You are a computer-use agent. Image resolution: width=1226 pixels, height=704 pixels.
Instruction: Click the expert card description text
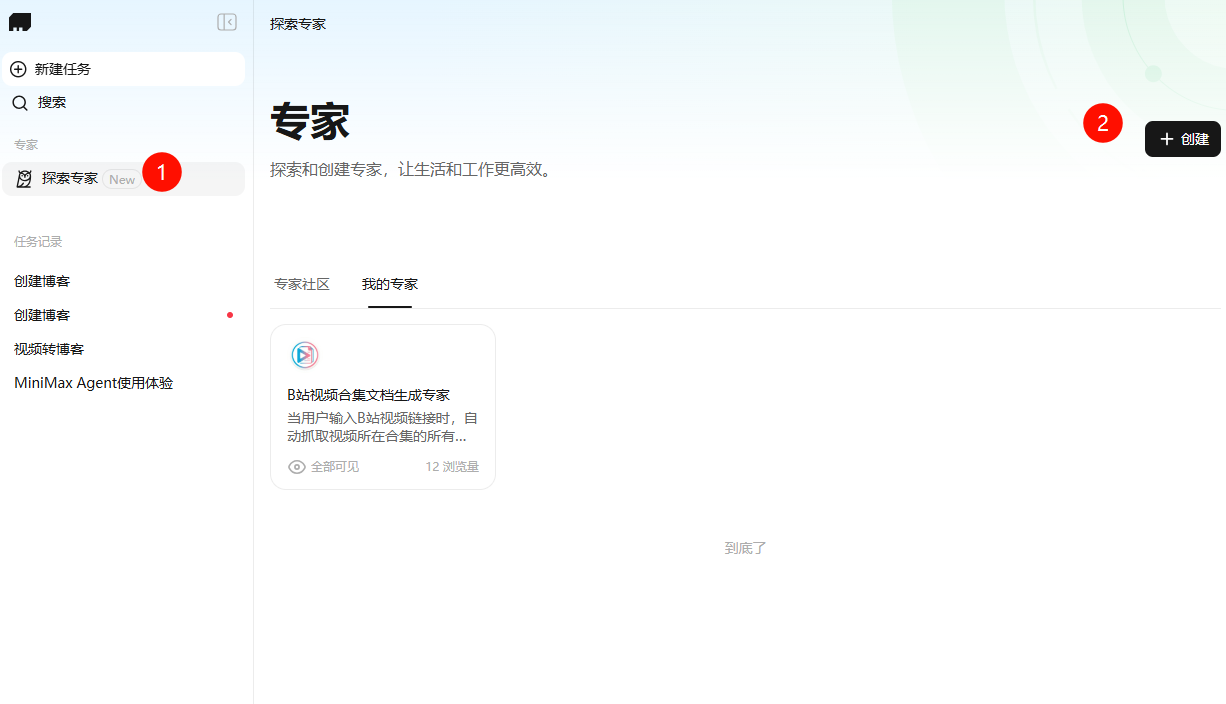pos(382,427)
